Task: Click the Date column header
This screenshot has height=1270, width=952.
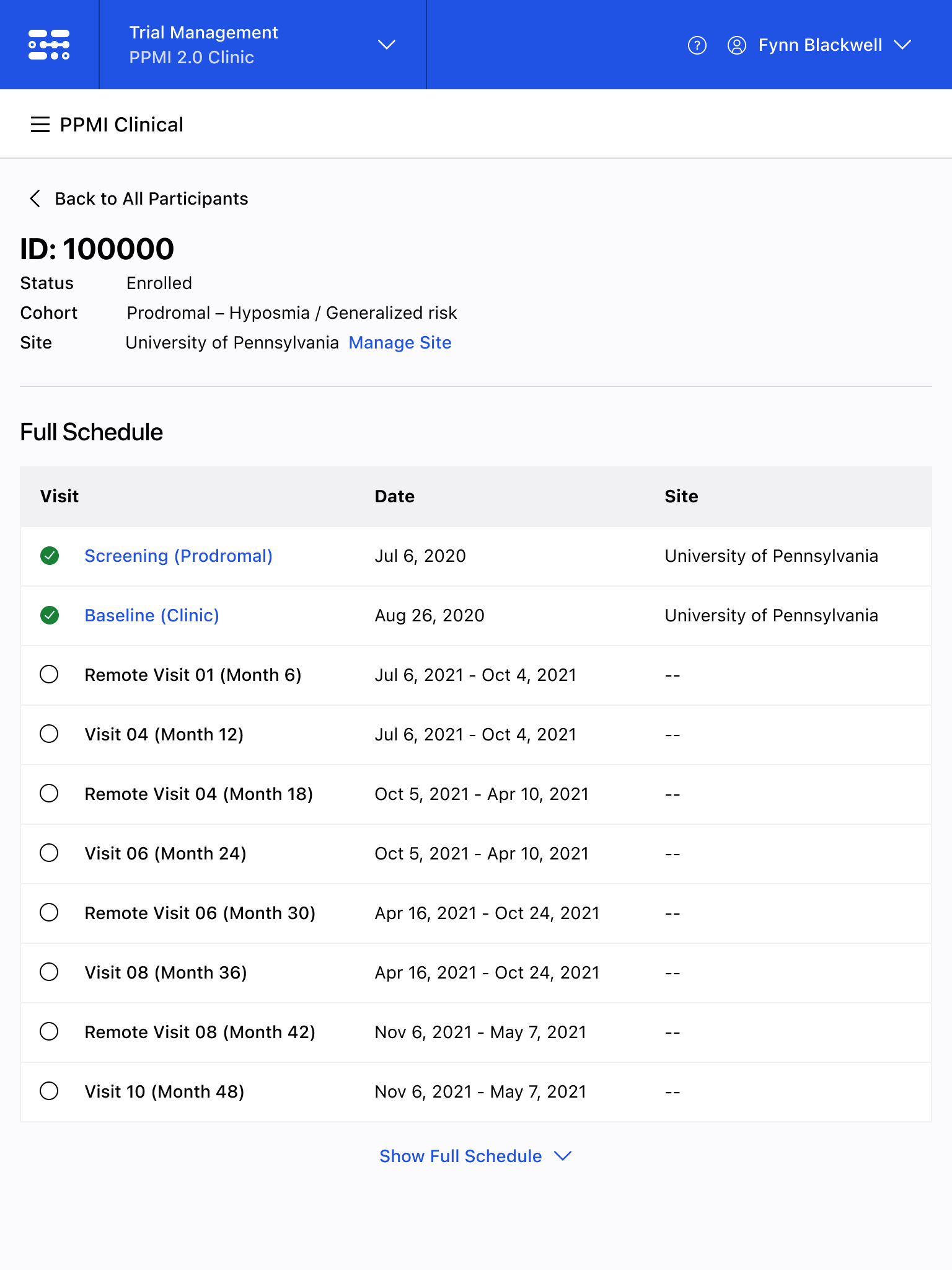Action: click(394, 496)
